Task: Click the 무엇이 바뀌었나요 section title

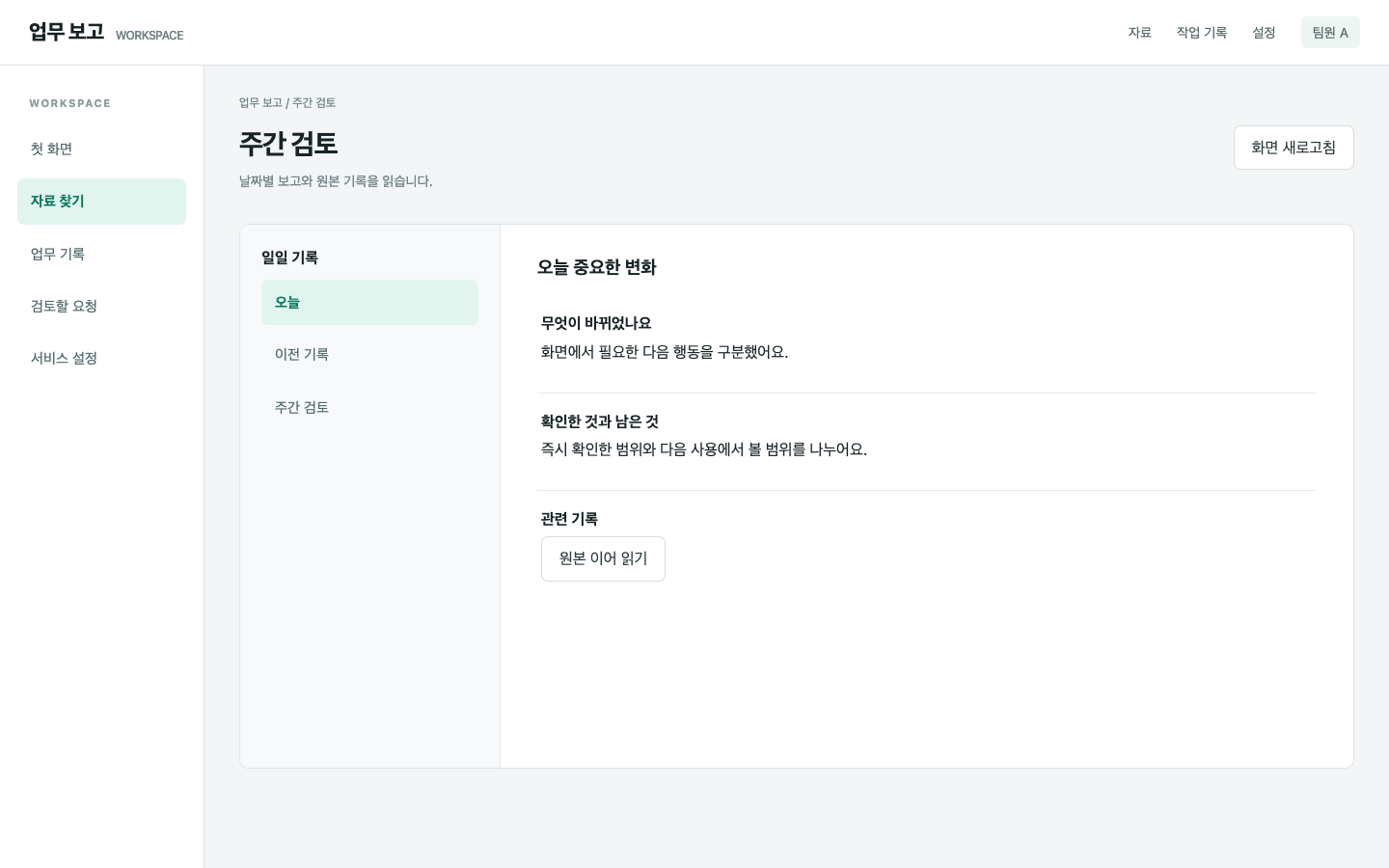Action: (x=596, y=323)
